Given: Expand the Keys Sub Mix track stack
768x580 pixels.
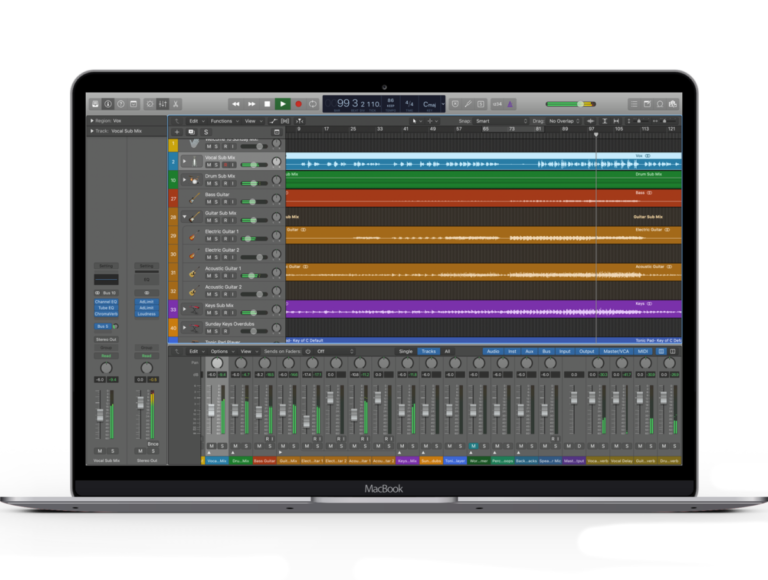Looking at the screenshot, I should 185,309.
